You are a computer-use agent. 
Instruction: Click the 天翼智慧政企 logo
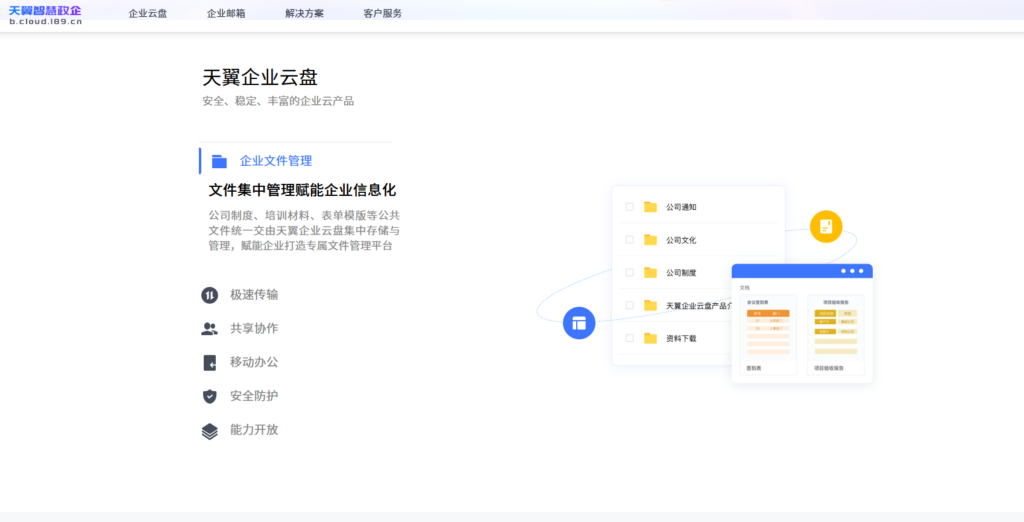(x=45, y=14)
